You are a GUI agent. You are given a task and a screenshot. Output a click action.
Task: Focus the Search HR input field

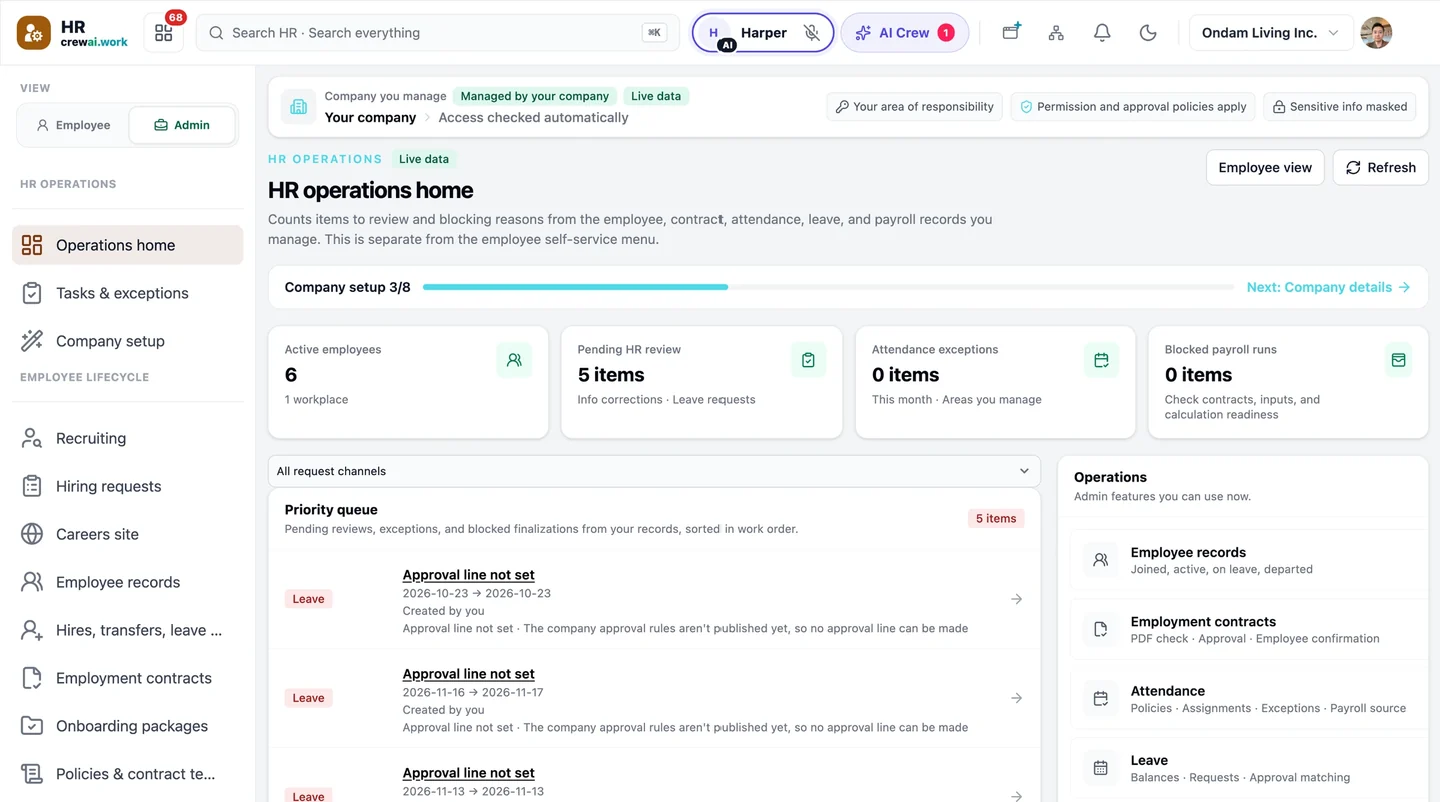[x=437, y=33]
